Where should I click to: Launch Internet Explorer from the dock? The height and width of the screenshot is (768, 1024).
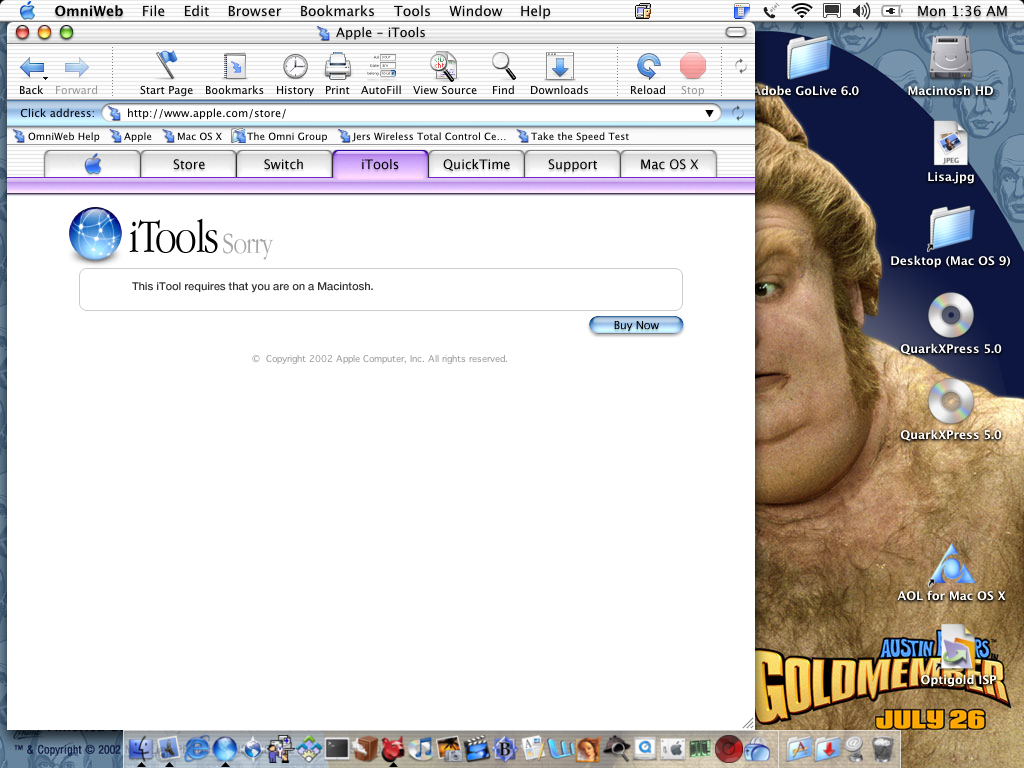(x=197, y=748)
